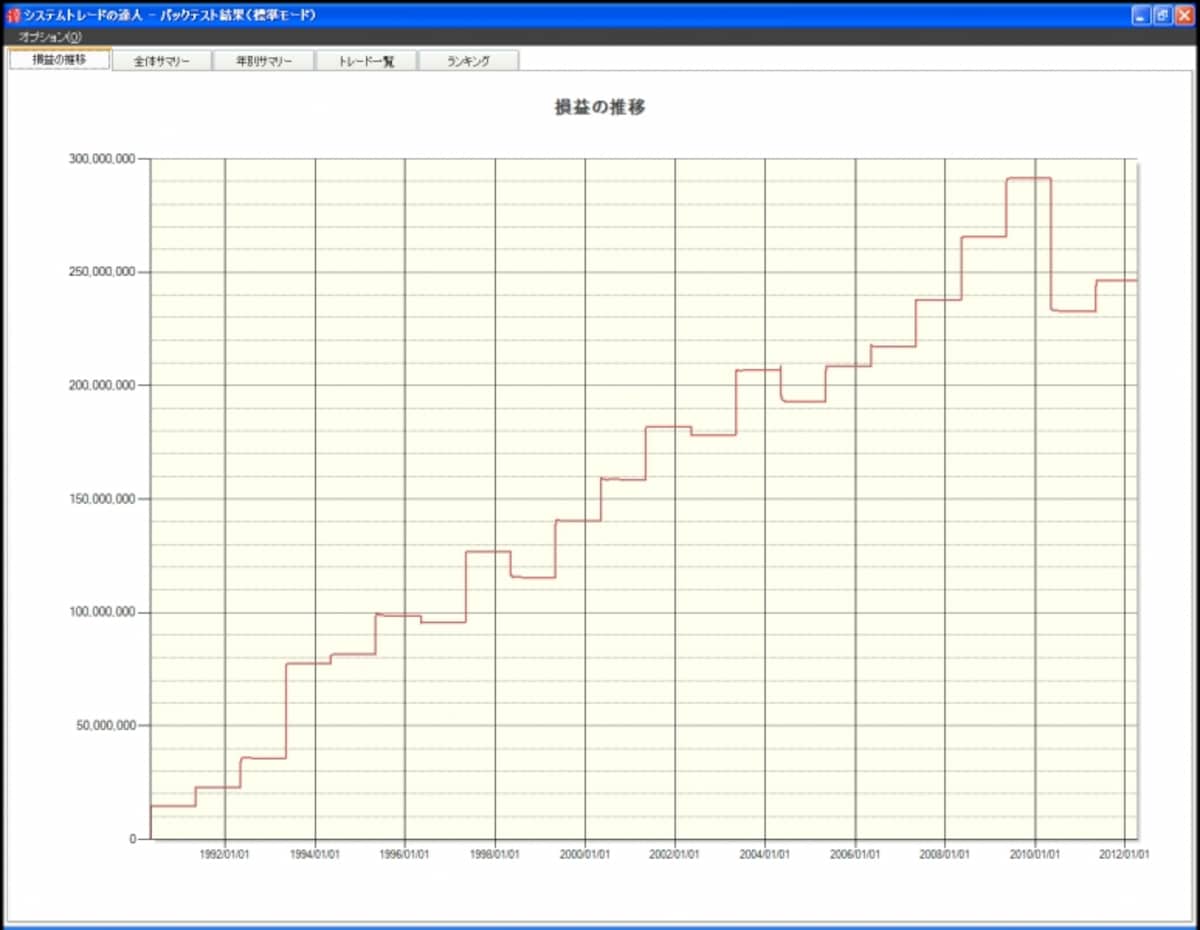Click the application icon in the title bar
The height and width of the screenshot is (930, 1200).
click(13, 15)
